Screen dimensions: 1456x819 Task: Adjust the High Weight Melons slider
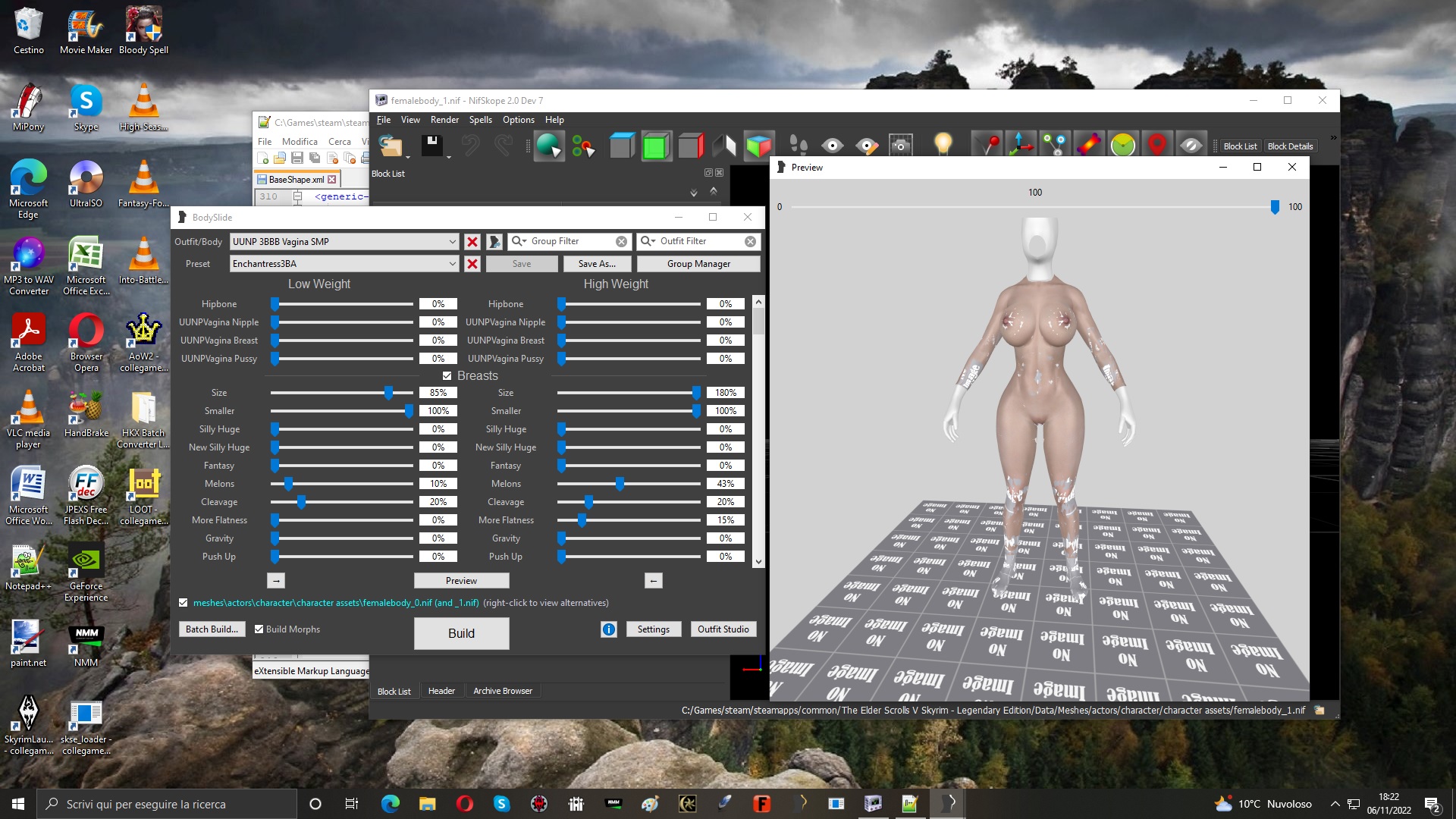tap(620, 484)
